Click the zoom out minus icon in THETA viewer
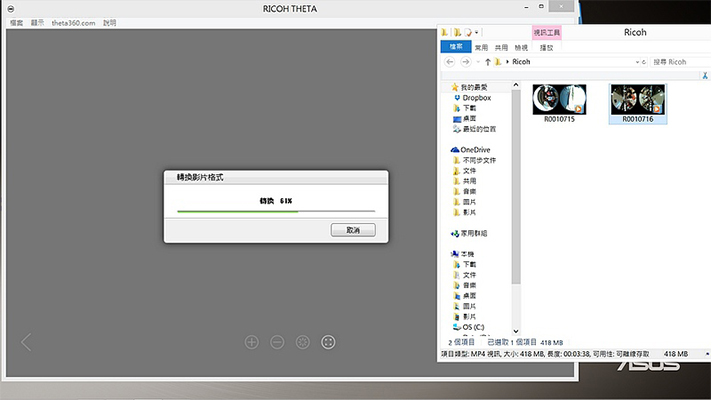 click(277, 342)
